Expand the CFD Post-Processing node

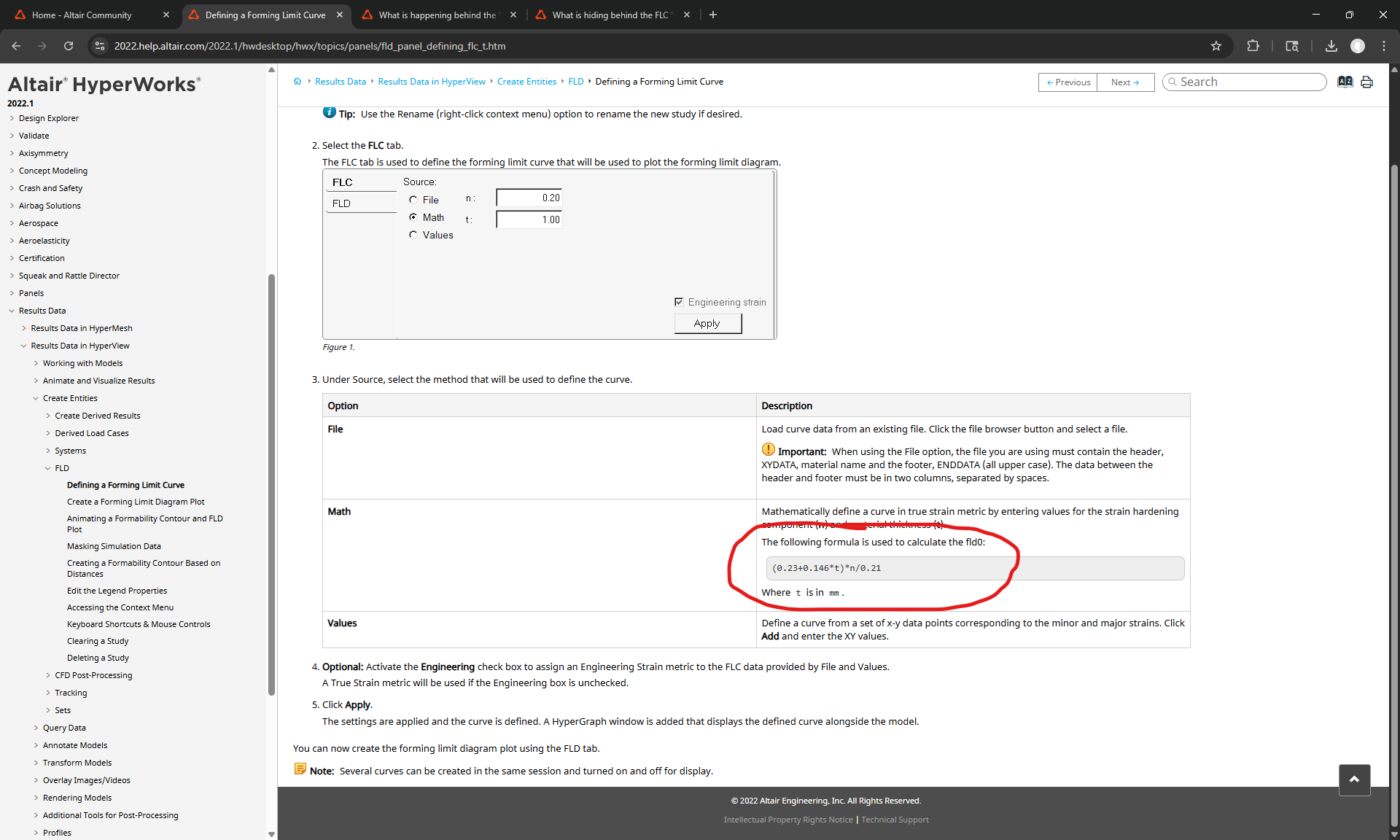(48, 675)
